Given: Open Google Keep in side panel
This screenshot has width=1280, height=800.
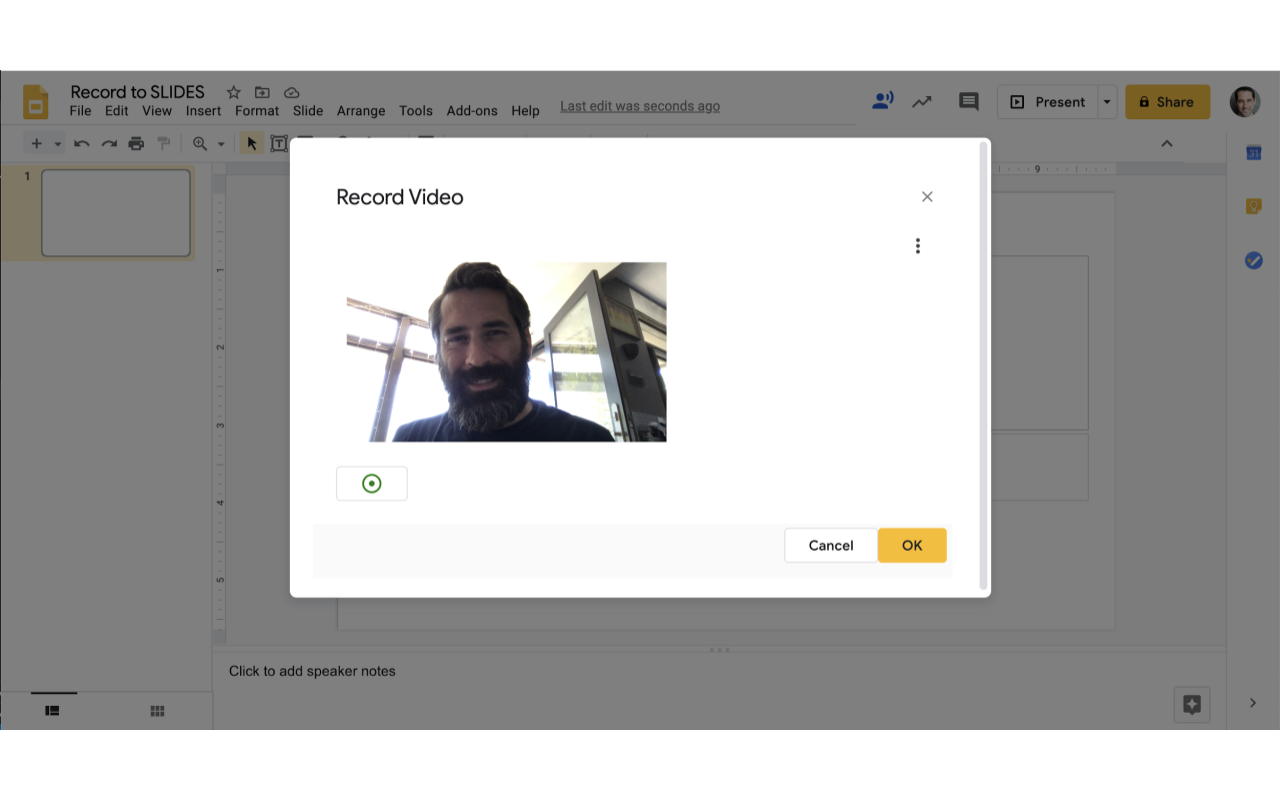Looking at the screenshot, I should click(1253, 207).
